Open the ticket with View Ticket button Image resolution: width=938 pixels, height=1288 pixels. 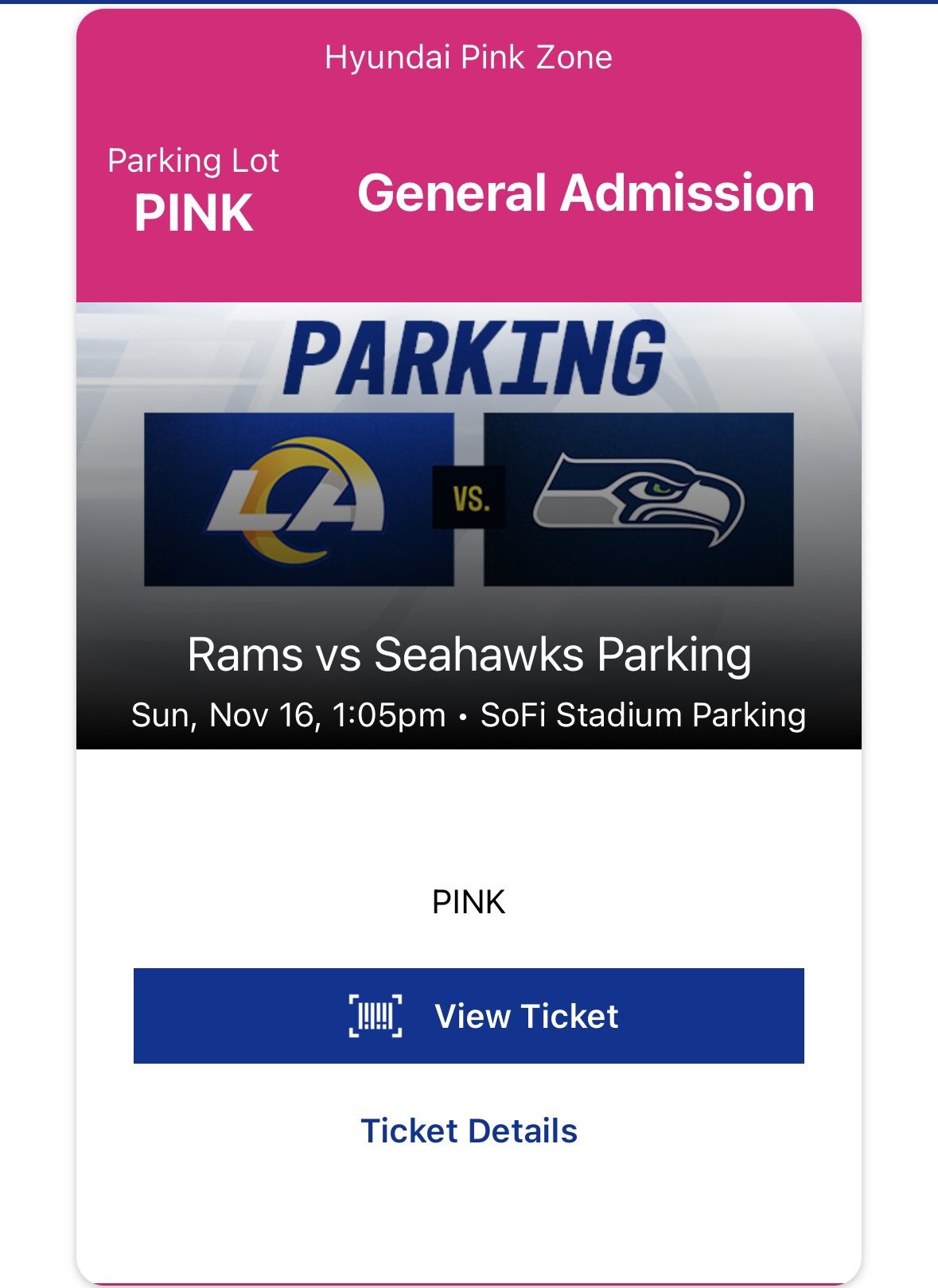pyautogui.click(x=469, y=1016)
